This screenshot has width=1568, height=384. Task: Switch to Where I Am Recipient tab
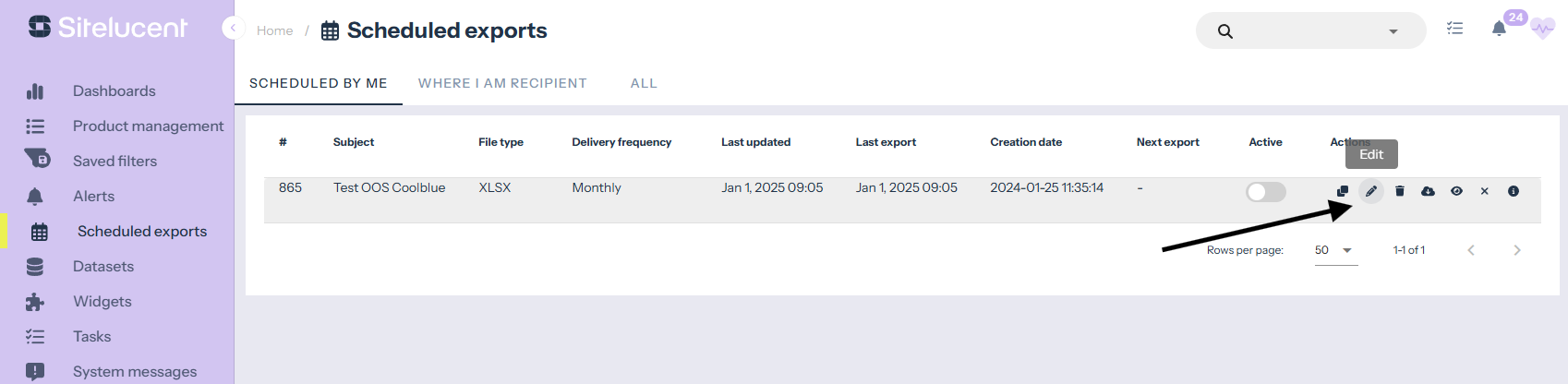click(x=502, y=83)
